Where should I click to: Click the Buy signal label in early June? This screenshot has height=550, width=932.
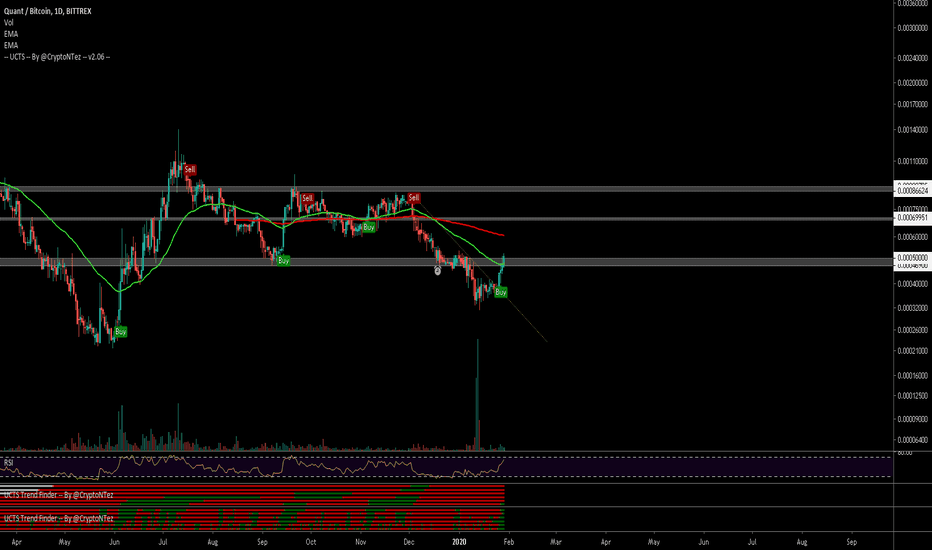121,332
